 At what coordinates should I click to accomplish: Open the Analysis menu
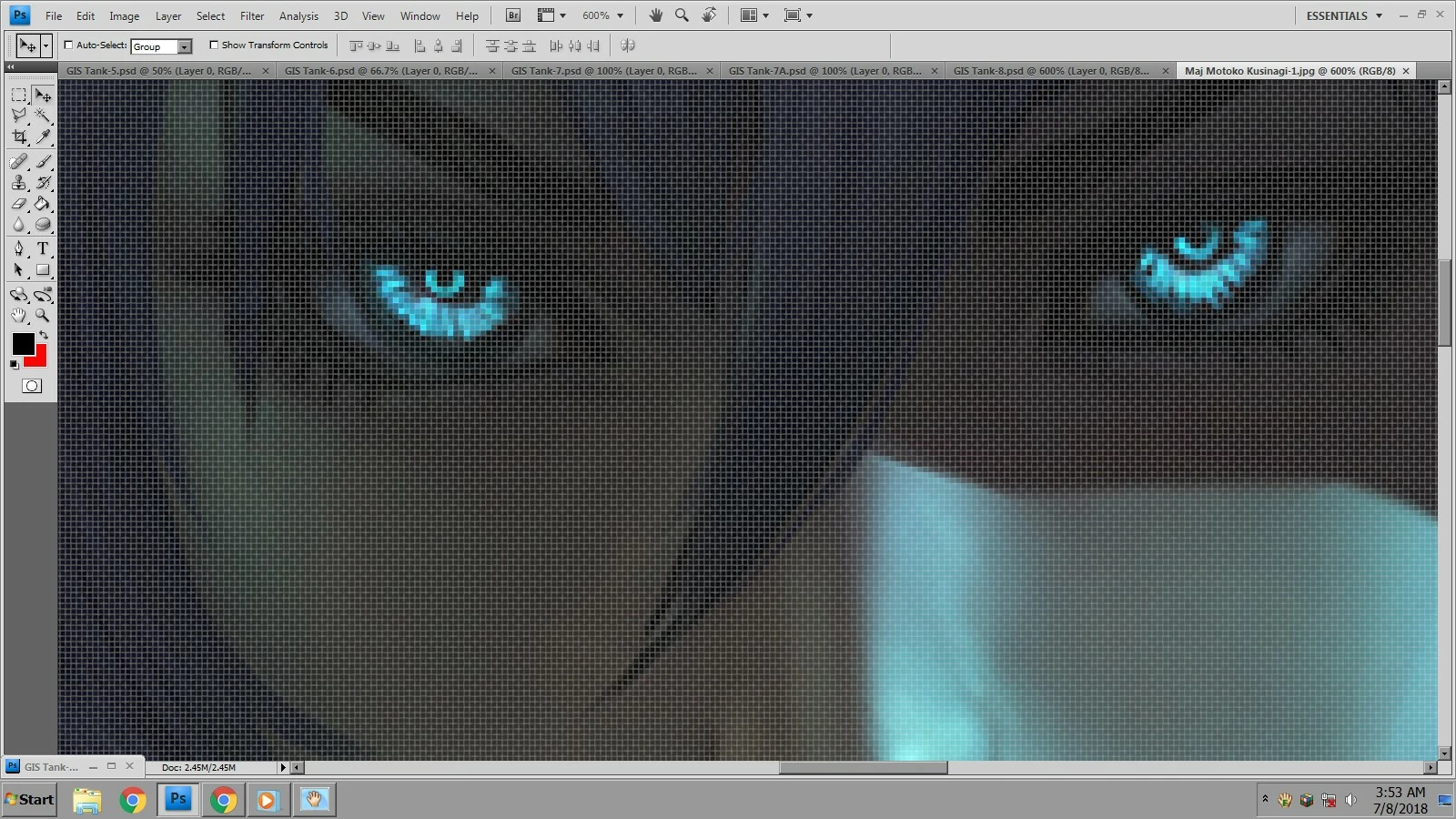(298, 15)
